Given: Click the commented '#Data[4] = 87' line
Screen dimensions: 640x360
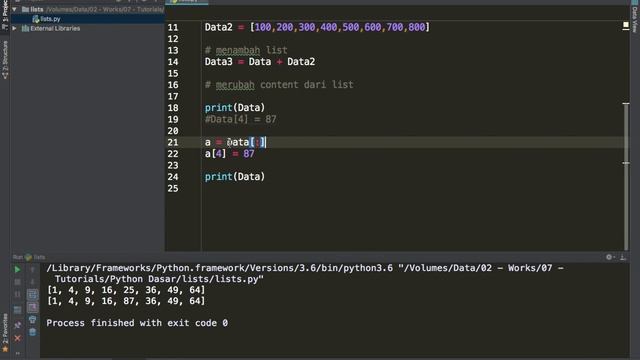Looking at the screenshot, I should 240,120.
